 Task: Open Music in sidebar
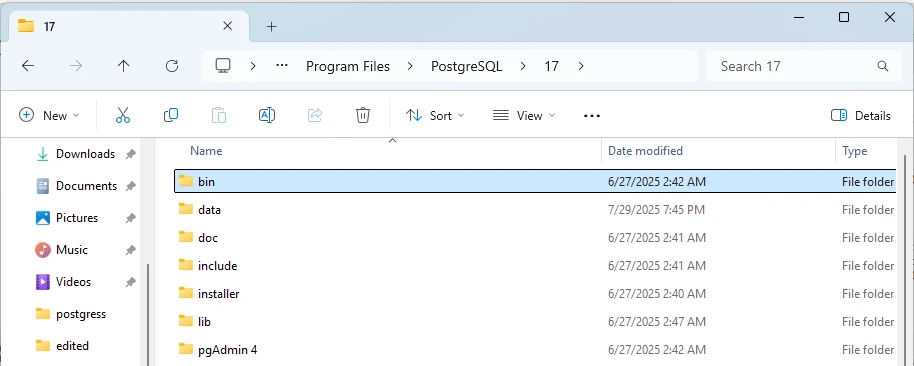[x=72, y=250]
